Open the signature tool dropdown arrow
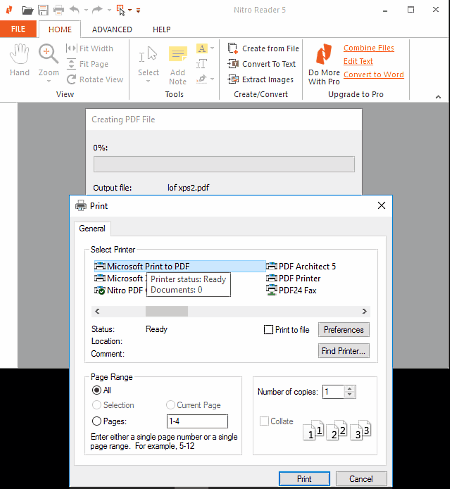This screenshot has width=450, height=489. click(x=212, y=79)
